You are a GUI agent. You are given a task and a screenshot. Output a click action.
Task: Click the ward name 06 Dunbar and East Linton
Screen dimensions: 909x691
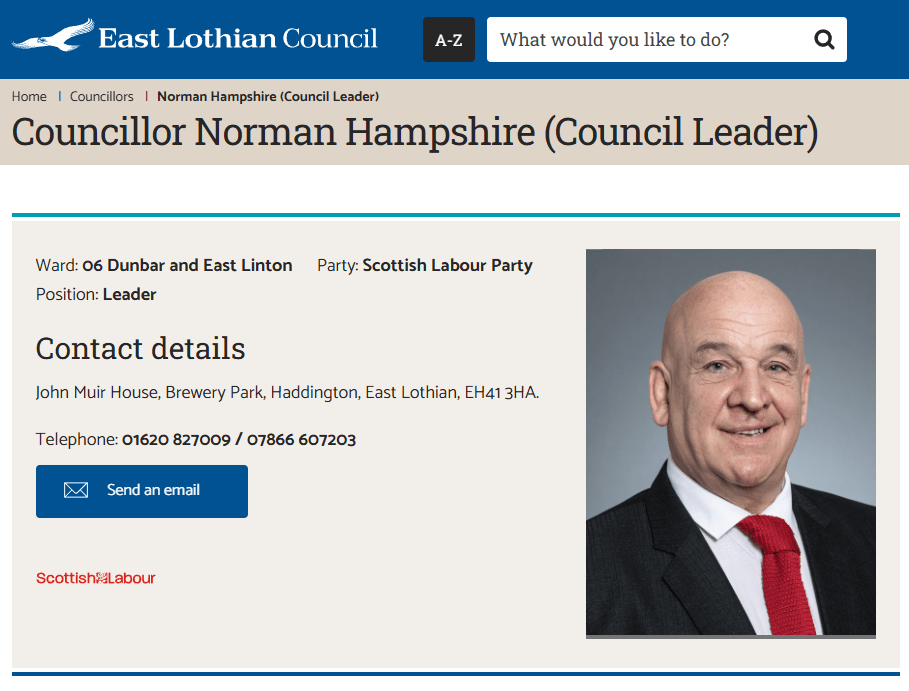(187, 265)
